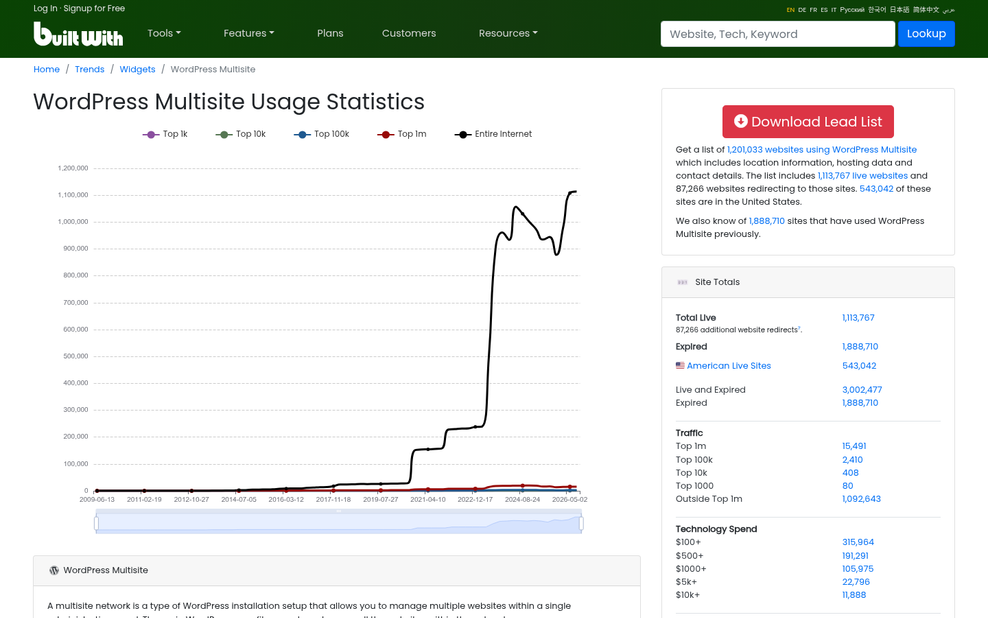988x618 pixels.
Task: Click the BuiltWith logo
Action: click(x=78, y=34)
